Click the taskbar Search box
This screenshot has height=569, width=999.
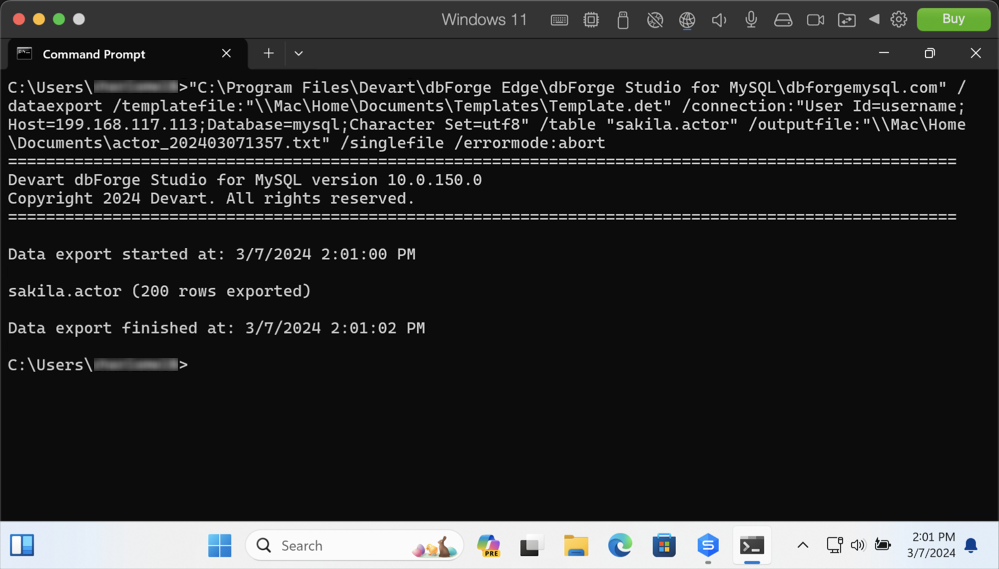pyautogui.click(x=354, y=545)
